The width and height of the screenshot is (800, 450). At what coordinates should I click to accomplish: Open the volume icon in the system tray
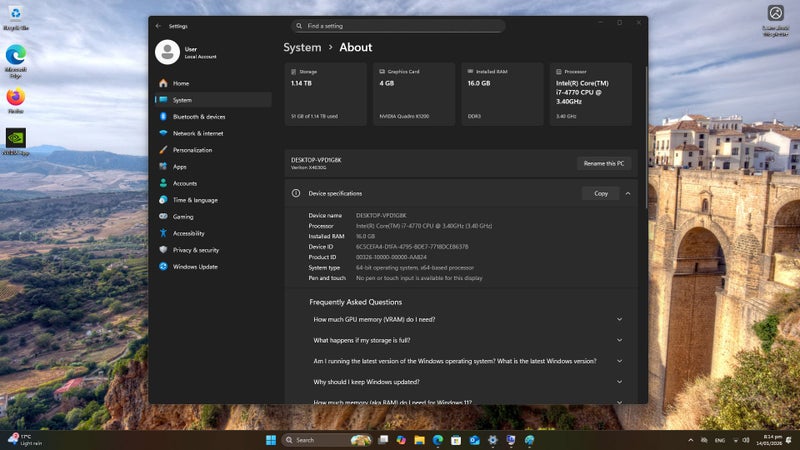point(746,440)
